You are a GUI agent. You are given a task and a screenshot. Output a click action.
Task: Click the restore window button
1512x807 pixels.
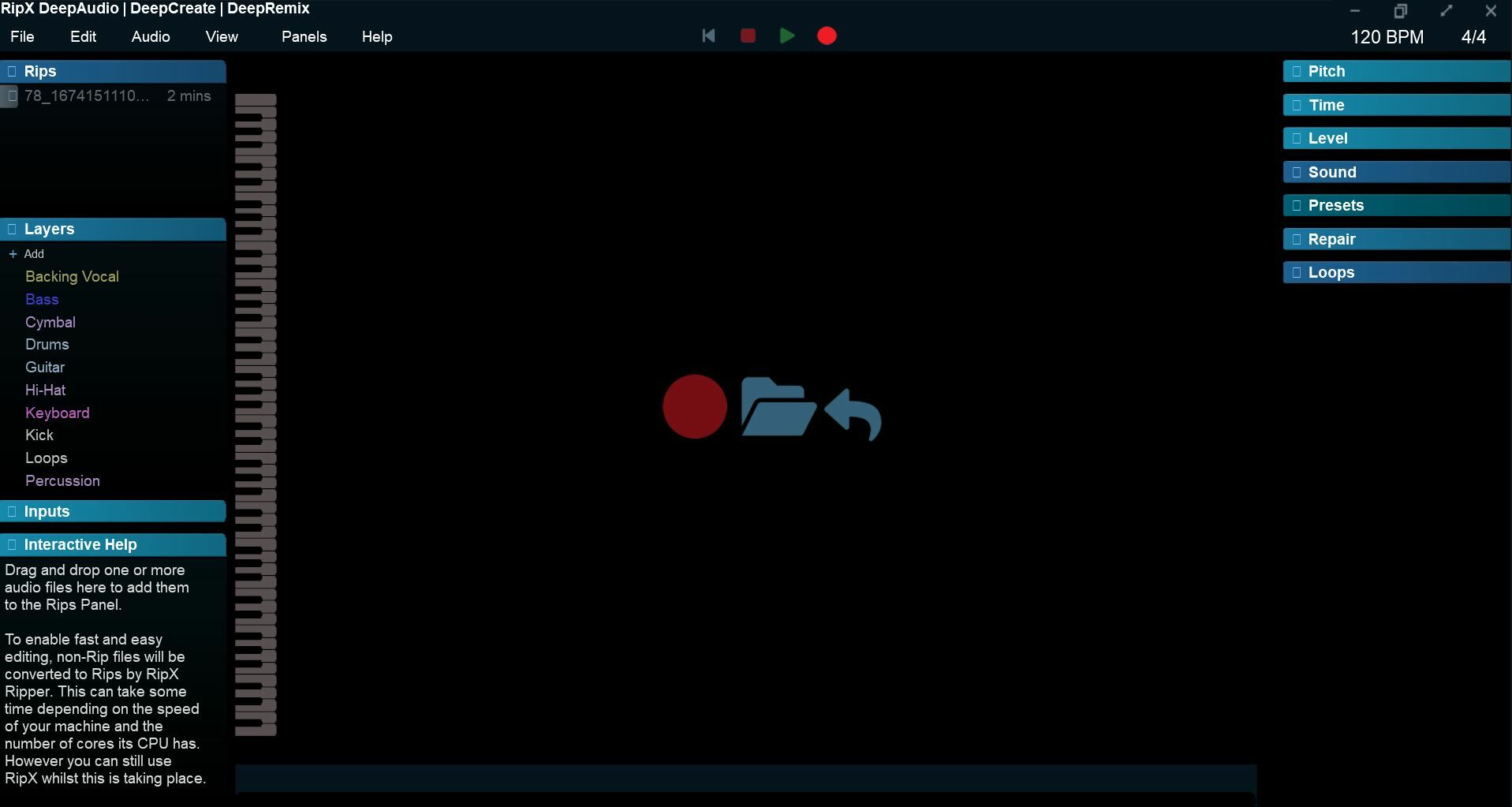click(x=1400, y=11)
